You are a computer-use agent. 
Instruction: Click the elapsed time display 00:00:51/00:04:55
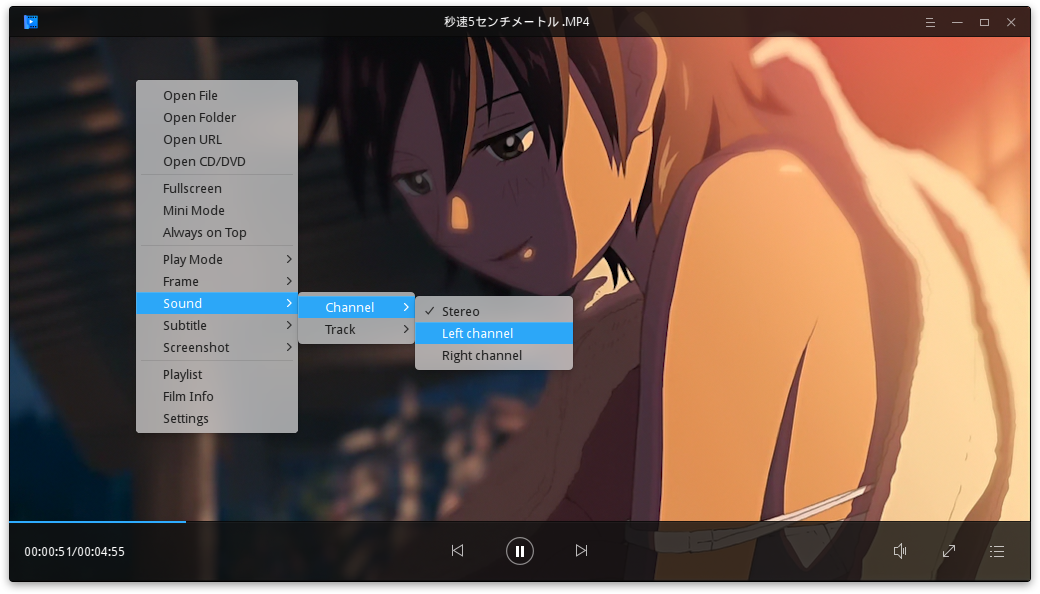click(x=74, y=552)
